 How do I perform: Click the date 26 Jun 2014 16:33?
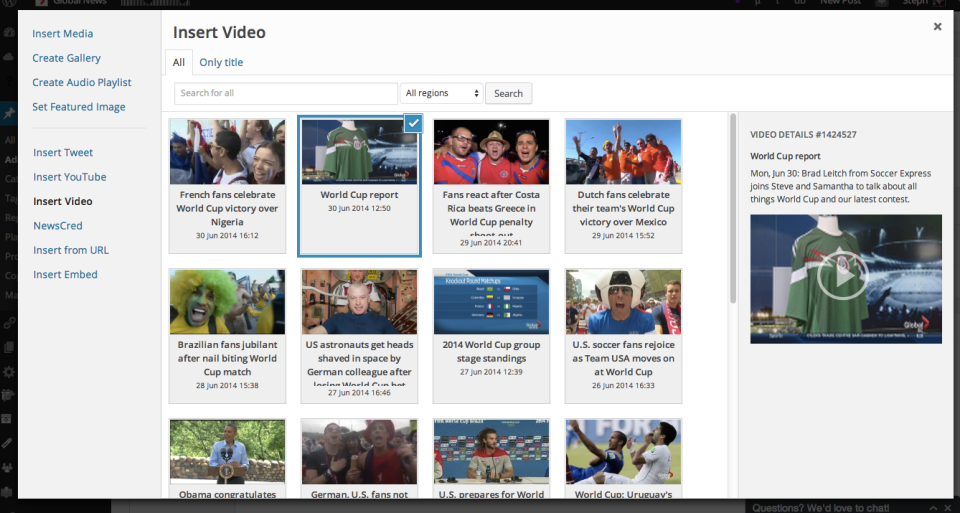[x=623, y=386]
